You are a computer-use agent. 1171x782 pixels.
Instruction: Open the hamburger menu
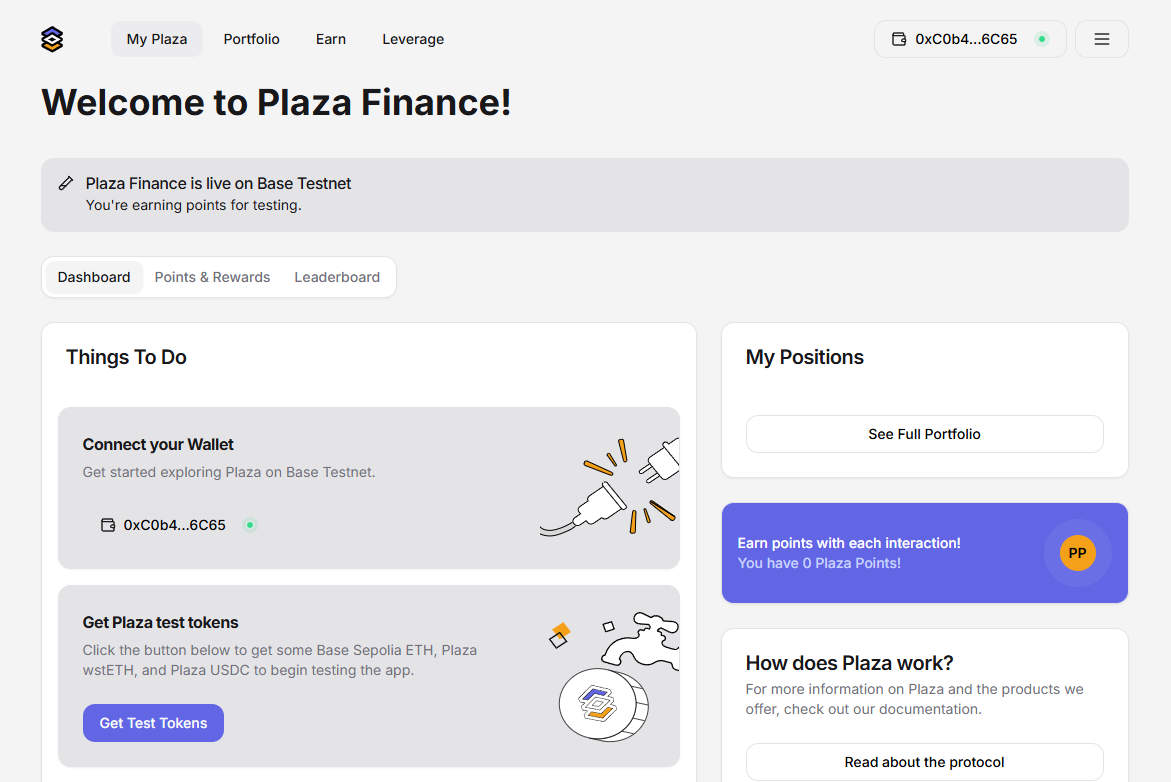(1101, 39)
